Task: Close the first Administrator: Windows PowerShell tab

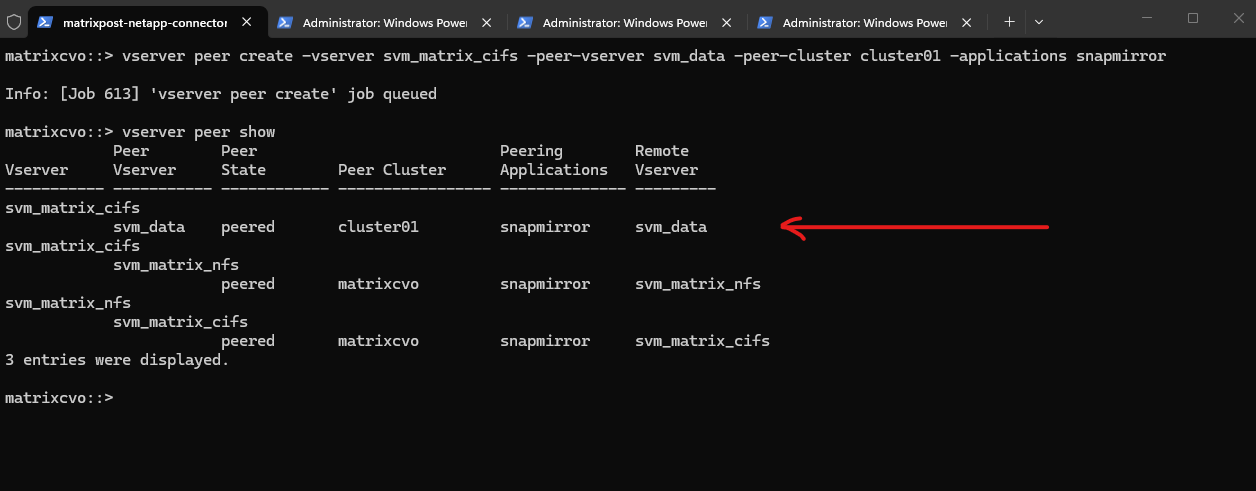Action: (x=487, y=21)
